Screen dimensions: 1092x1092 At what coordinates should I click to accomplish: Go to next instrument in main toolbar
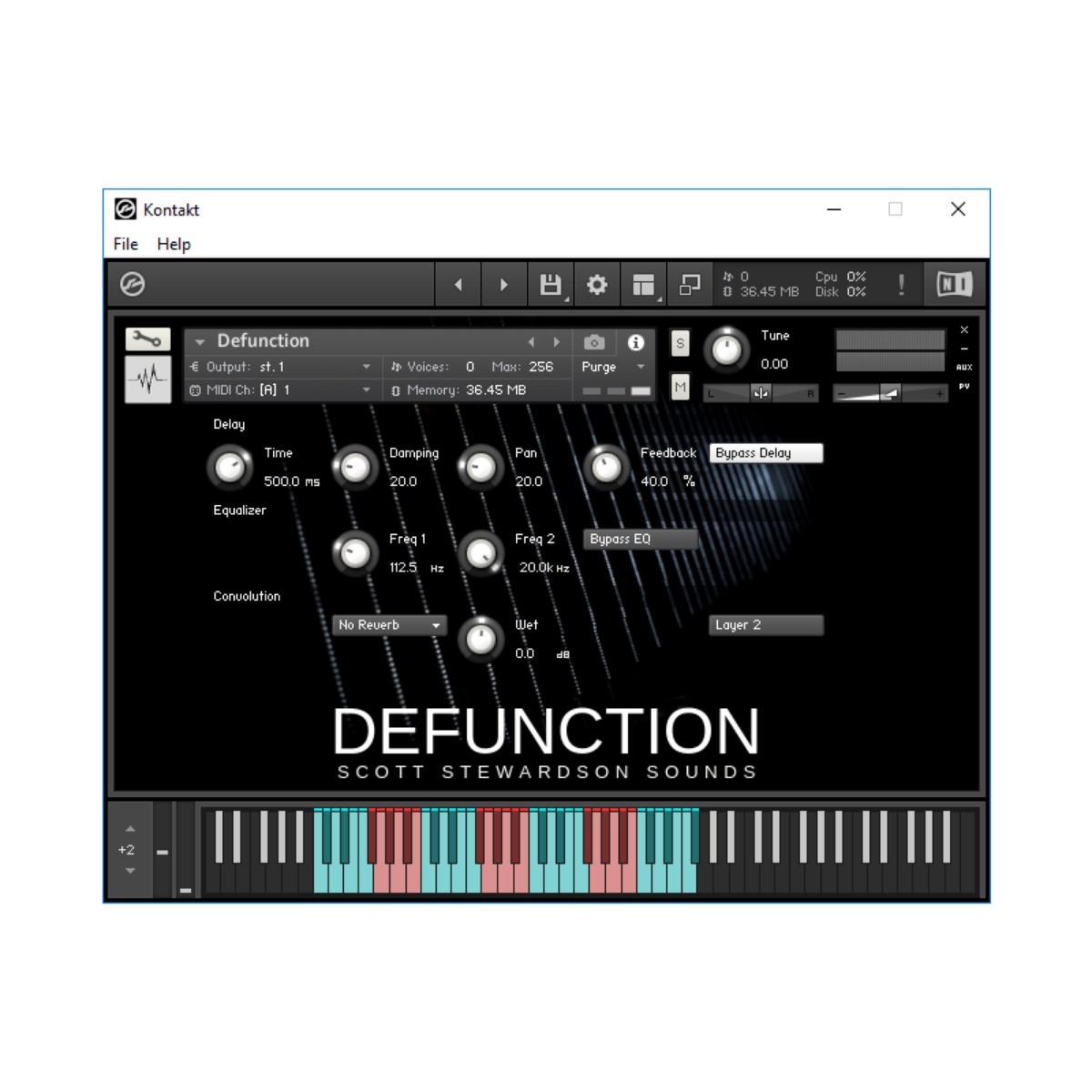coord(504,285)
